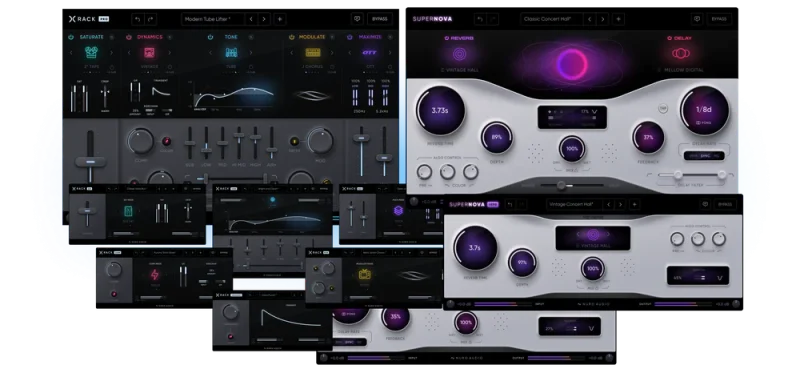800x373 pixels.
Task: Click BYPASS in Vintage Concert Hall Supernova window
Action: [724, 204]
